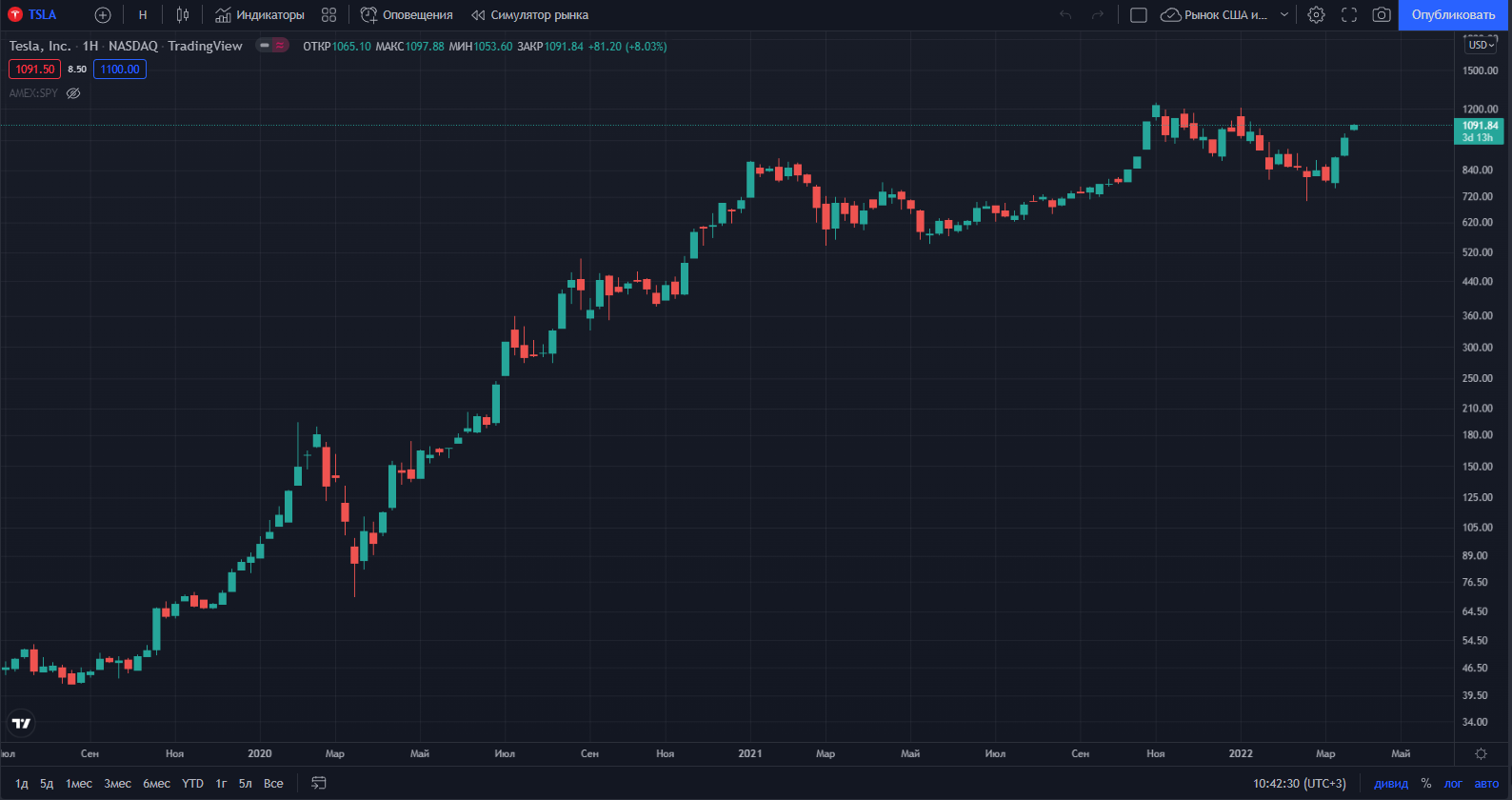Click the +81.20 (+8.03%) change value
The height and width of the screenshot is (800, 1512).
627,47
